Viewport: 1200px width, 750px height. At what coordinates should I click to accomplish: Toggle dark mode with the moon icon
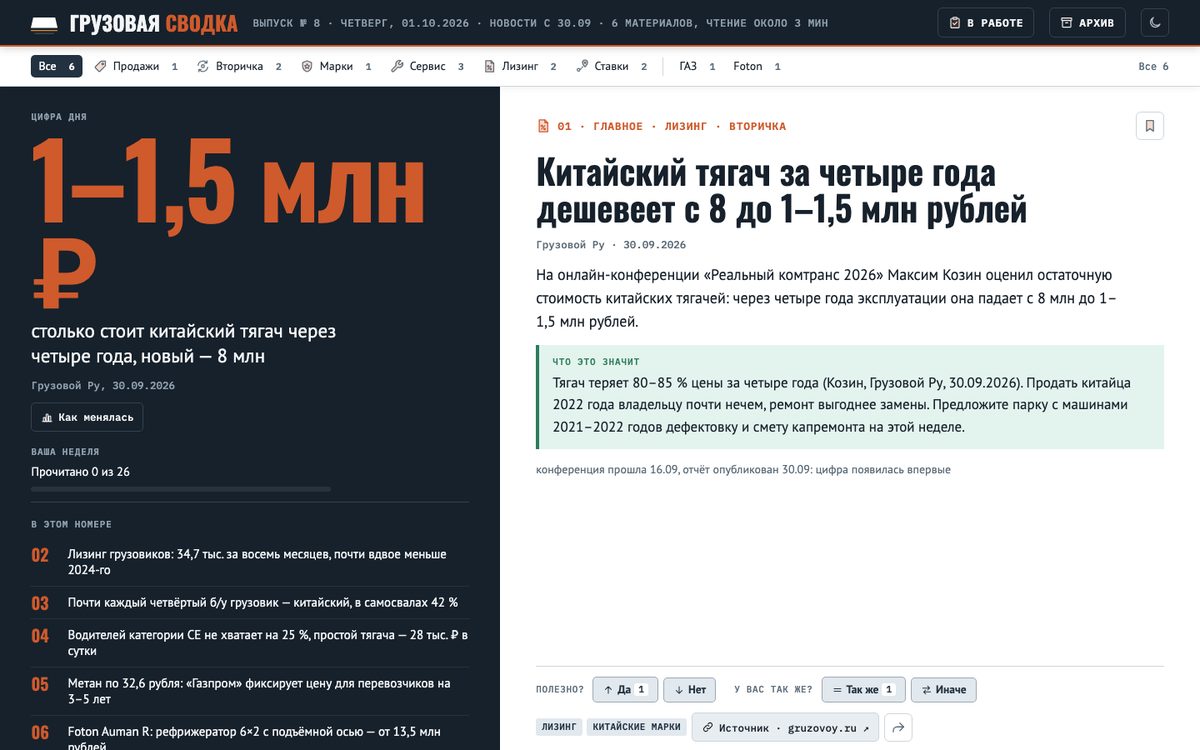click(1156, 23)
